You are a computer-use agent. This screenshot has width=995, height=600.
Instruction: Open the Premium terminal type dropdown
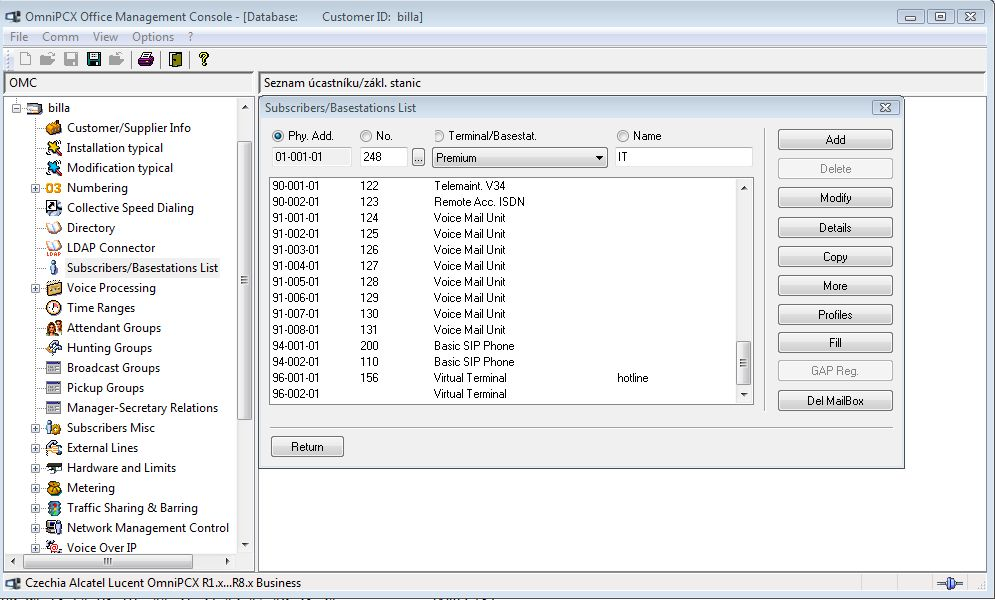599,158
